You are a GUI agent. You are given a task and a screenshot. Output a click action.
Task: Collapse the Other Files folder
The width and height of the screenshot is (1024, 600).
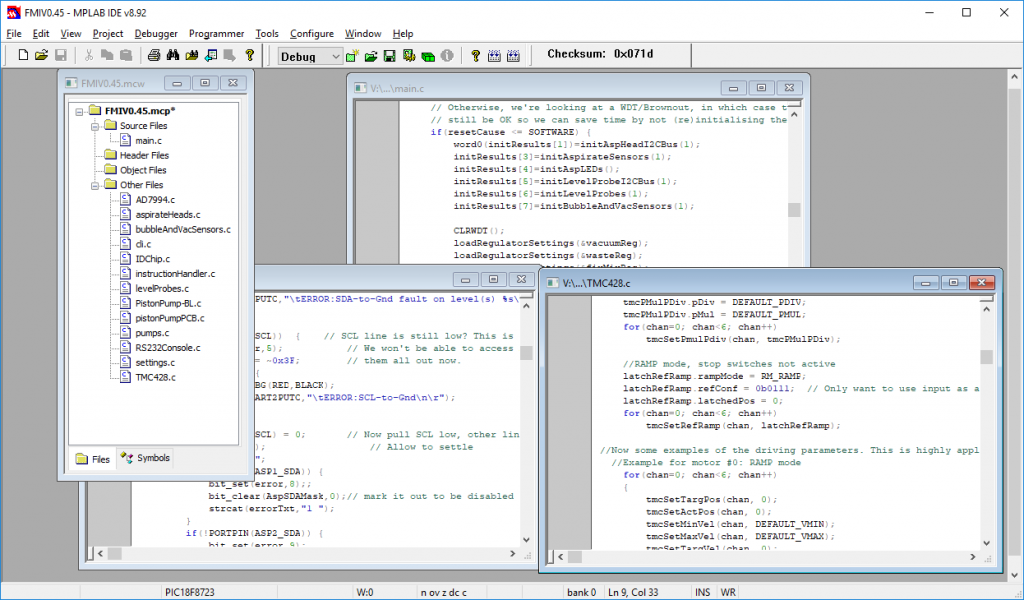[95, 185]
